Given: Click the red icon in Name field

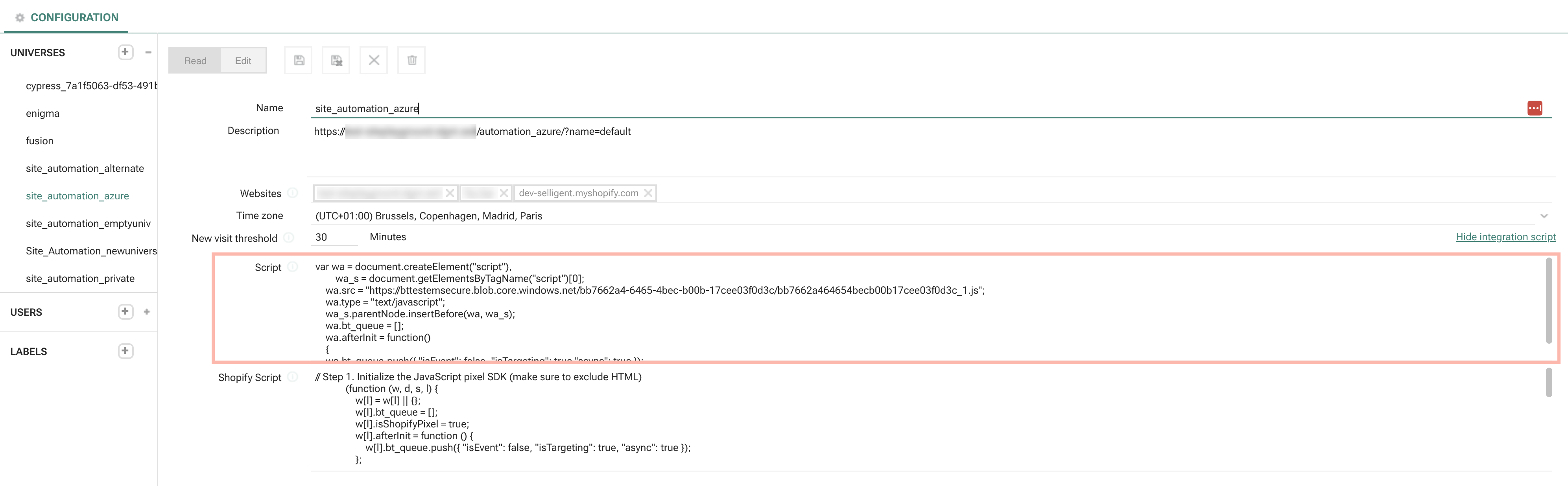Looking at the screenshot, I should [1535, 108].
